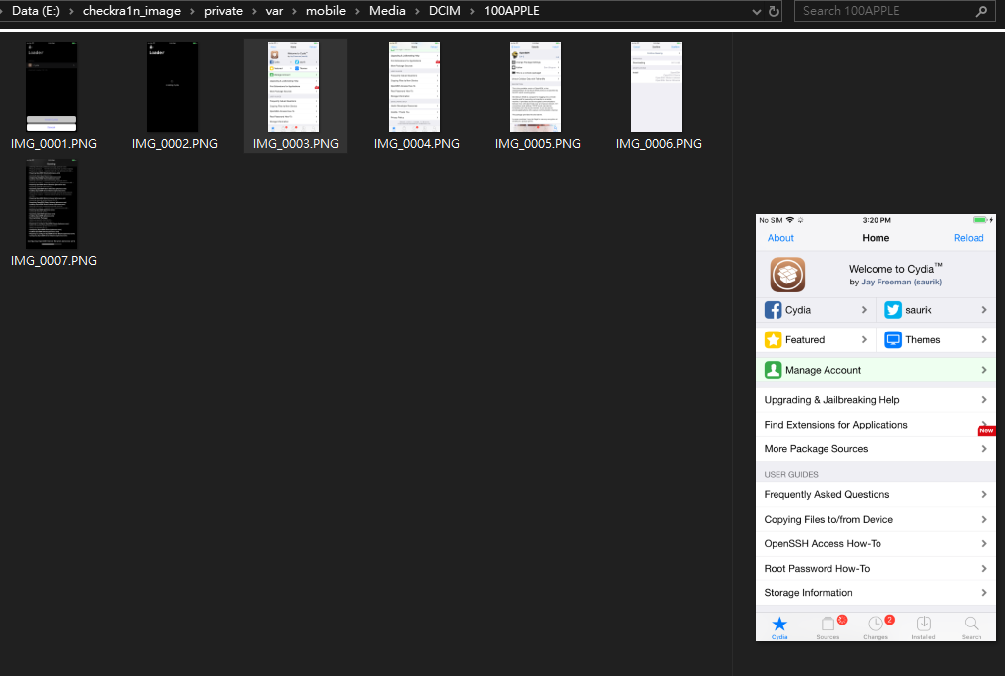This screenshot has height=676, width=1005.
Task: Select IMG_0005.PNG thumbnail
Action: click(x=535, y=87)
